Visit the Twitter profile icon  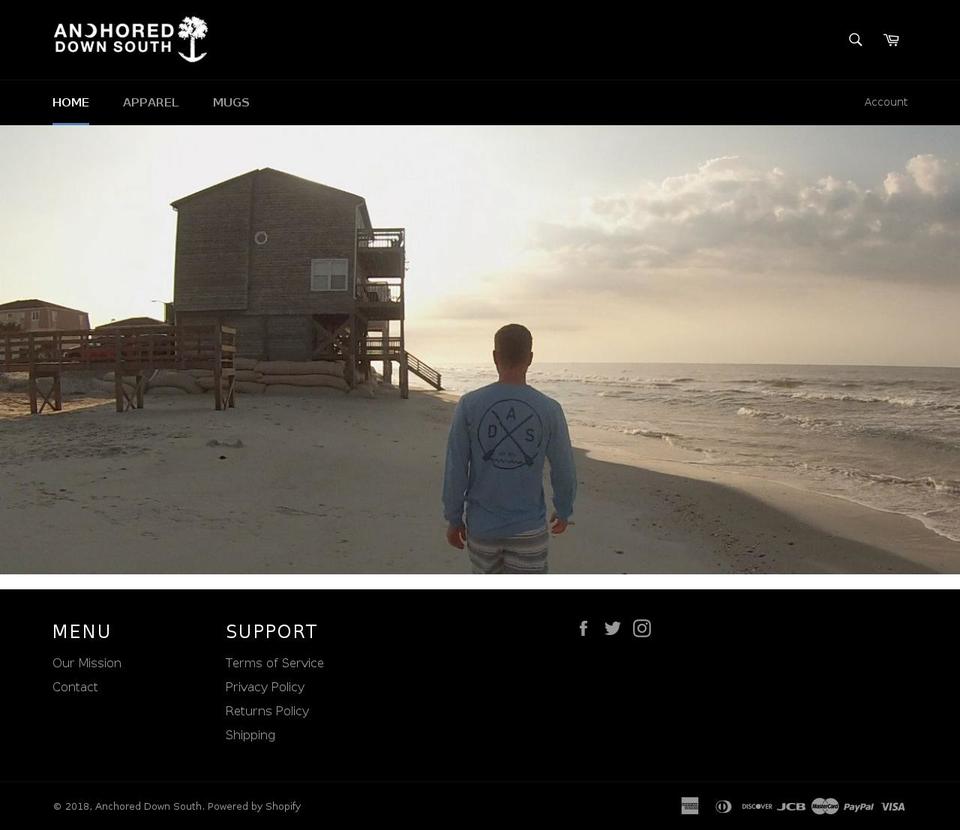coord(612,628)
